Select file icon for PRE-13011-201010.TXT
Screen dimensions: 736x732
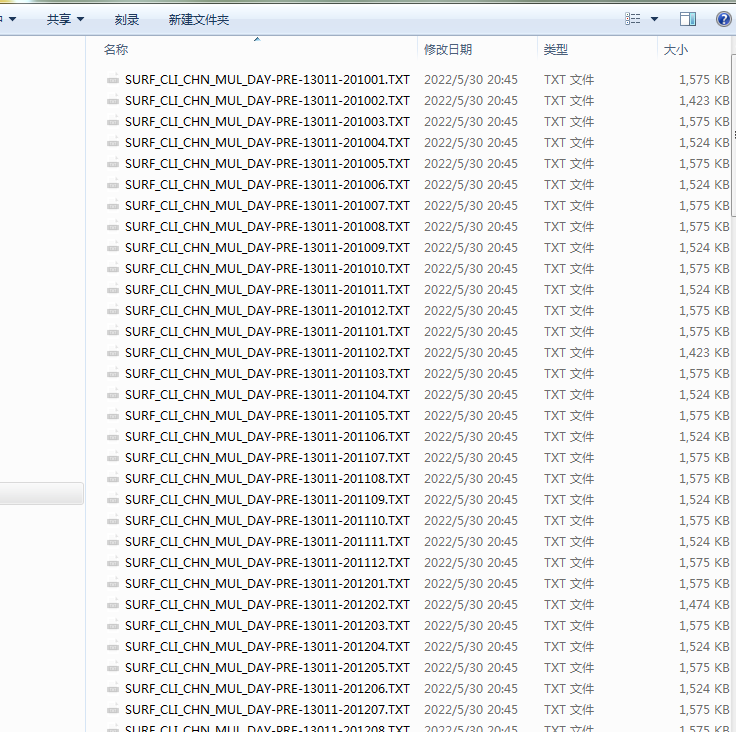113,269
